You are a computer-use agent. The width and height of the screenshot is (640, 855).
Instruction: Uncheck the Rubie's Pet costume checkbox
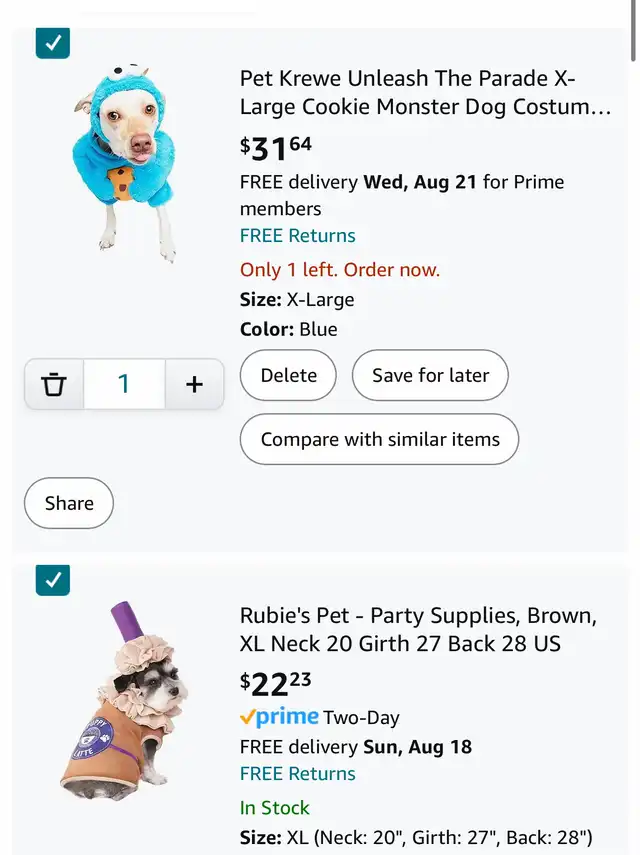tap(53, 579)
